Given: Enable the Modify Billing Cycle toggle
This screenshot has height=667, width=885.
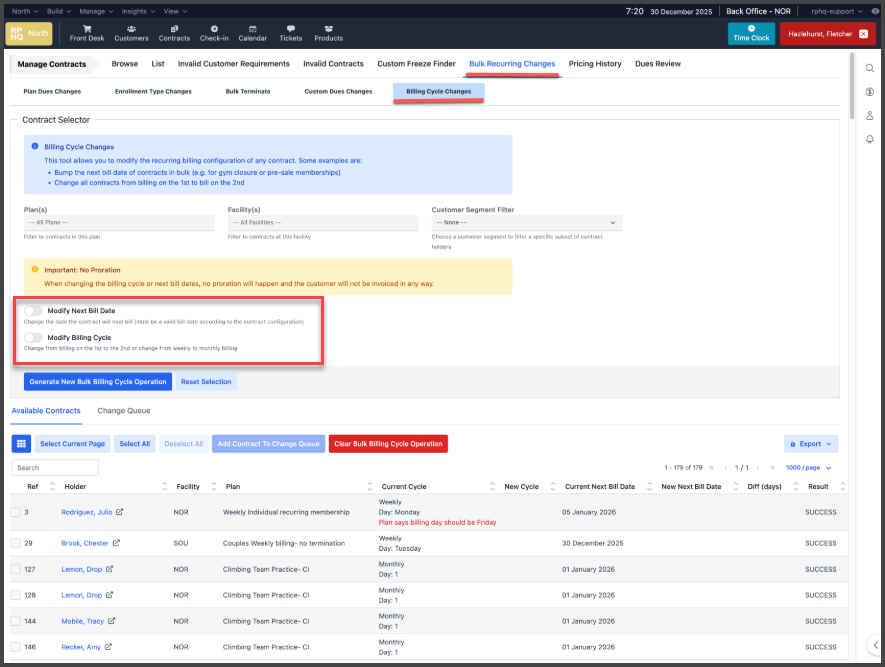Looking at the screenshot, I should 33,338.
